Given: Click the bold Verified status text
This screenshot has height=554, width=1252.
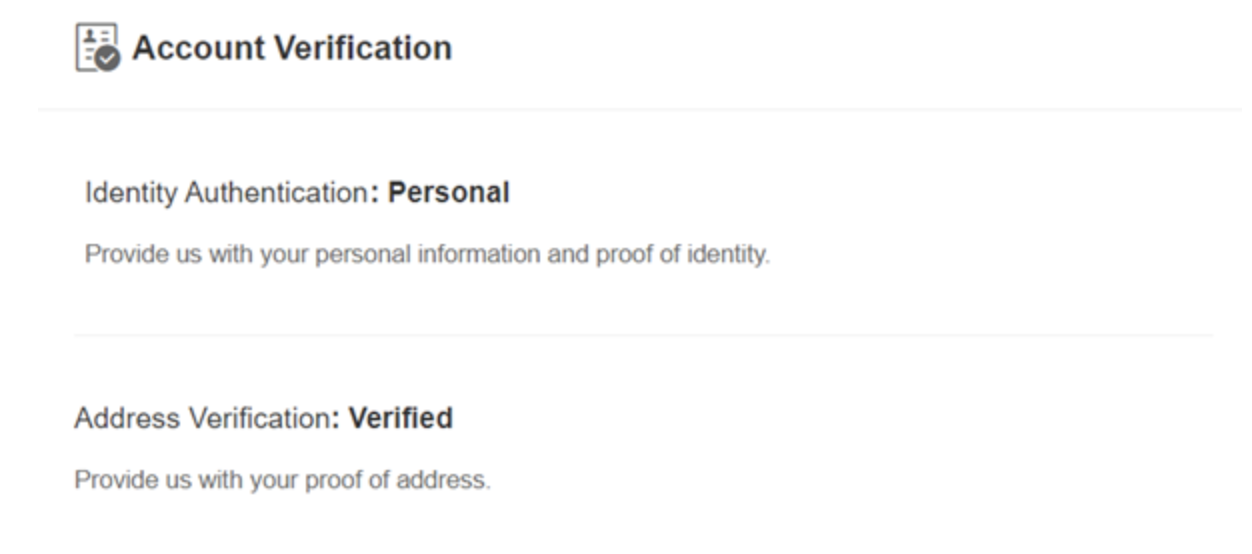Looking at the screenshot, I should tap(400, 418).
